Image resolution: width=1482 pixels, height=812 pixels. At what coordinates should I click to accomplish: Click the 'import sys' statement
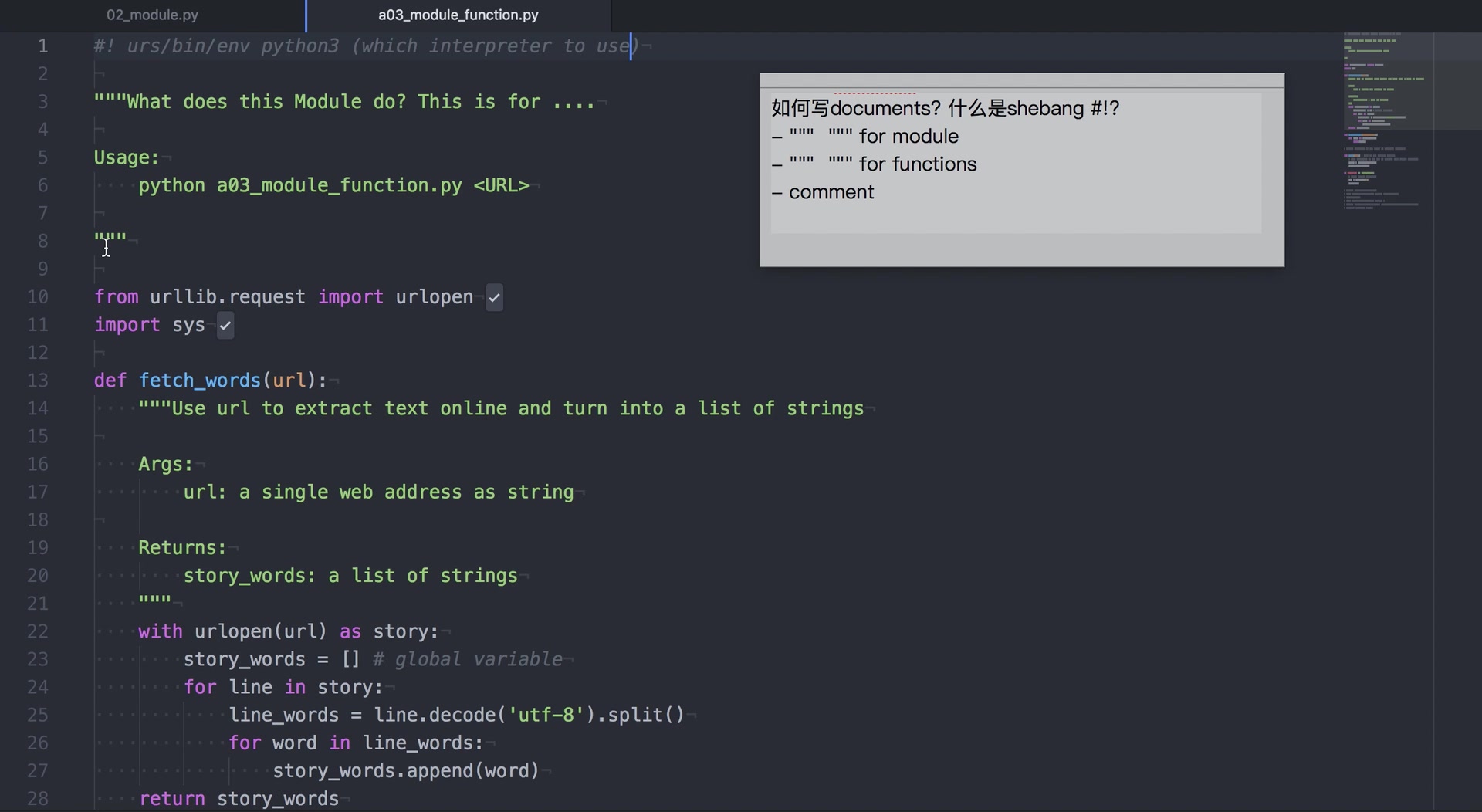point(150,325)
